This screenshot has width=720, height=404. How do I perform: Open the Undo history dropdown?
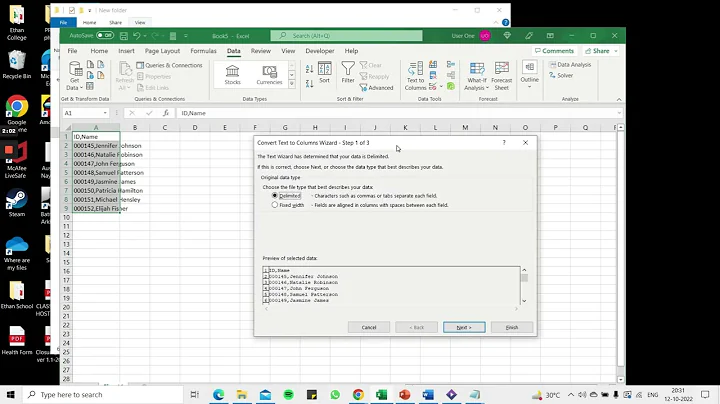[x=145, y=36]
